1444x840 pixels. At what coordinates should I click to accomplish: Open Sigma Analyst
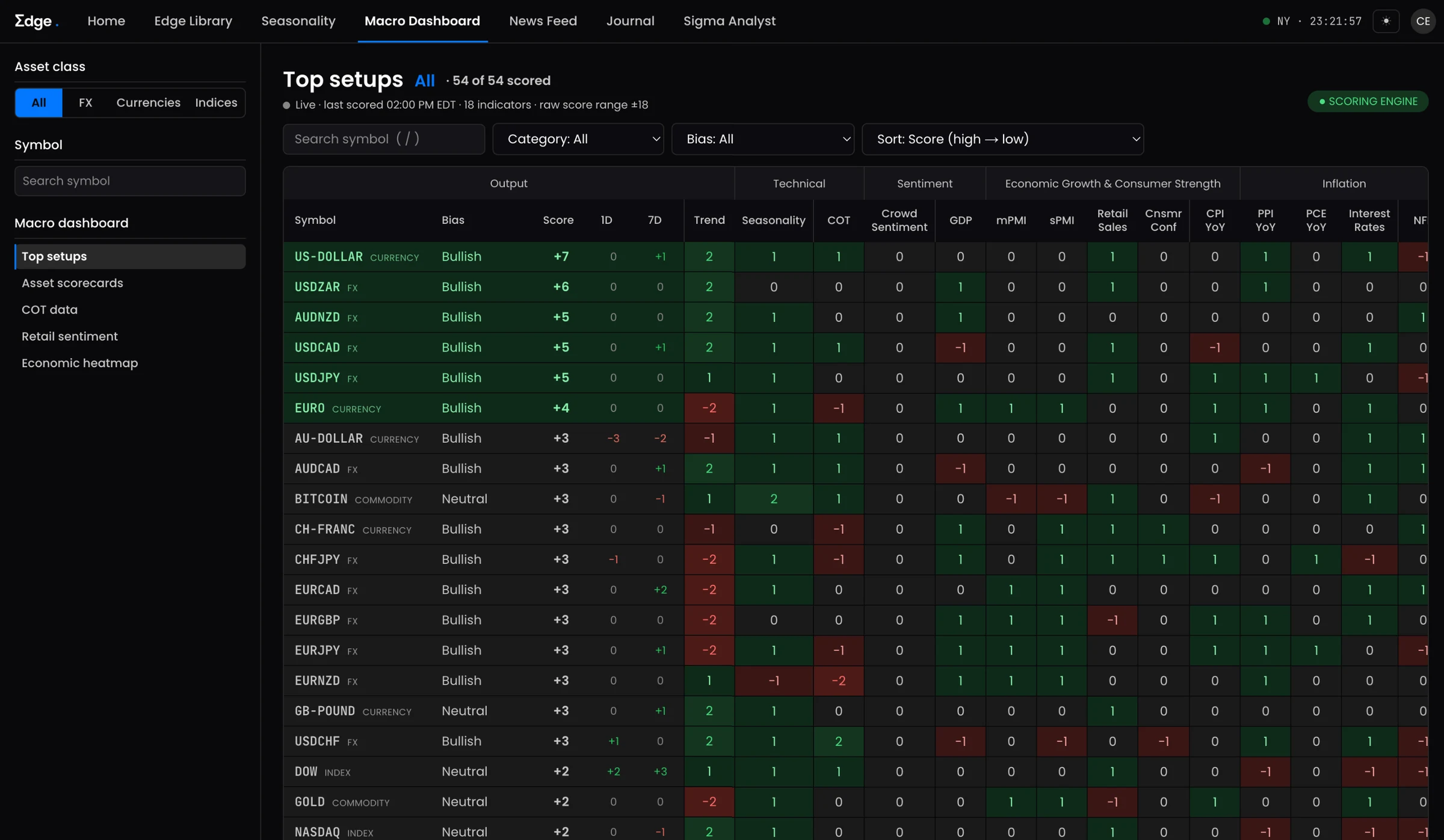tap(729, 21)
